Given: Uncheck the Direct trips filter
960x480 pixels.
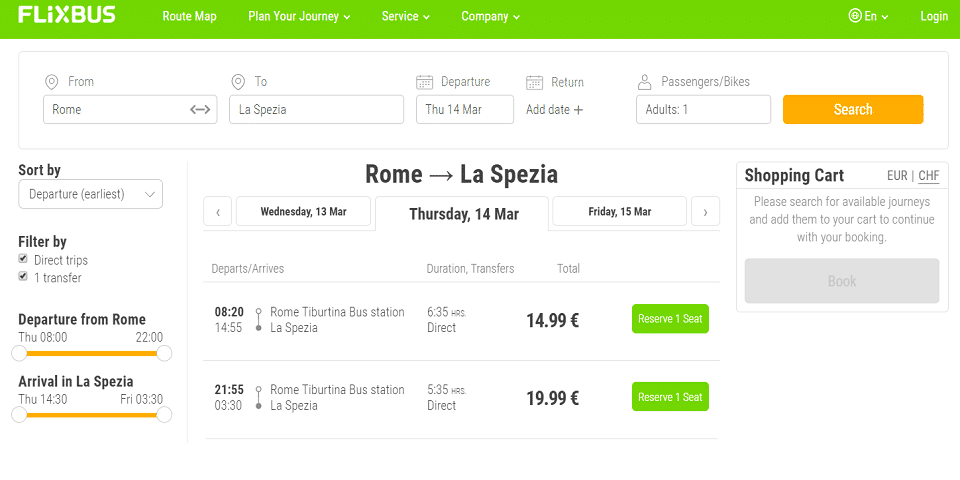Looking at the screenshot, I should coord(23,258).
